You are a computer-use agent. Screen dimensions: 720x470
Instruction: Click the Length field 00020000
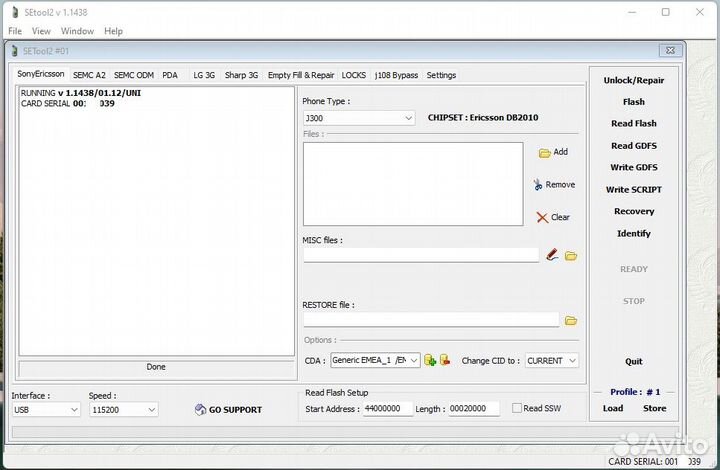[474, 408]
